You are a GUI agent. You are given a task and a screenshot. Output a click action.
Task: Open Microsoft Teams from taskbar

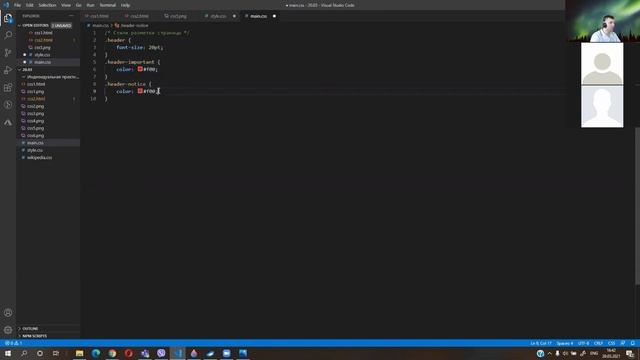click(x=145, y=353)
